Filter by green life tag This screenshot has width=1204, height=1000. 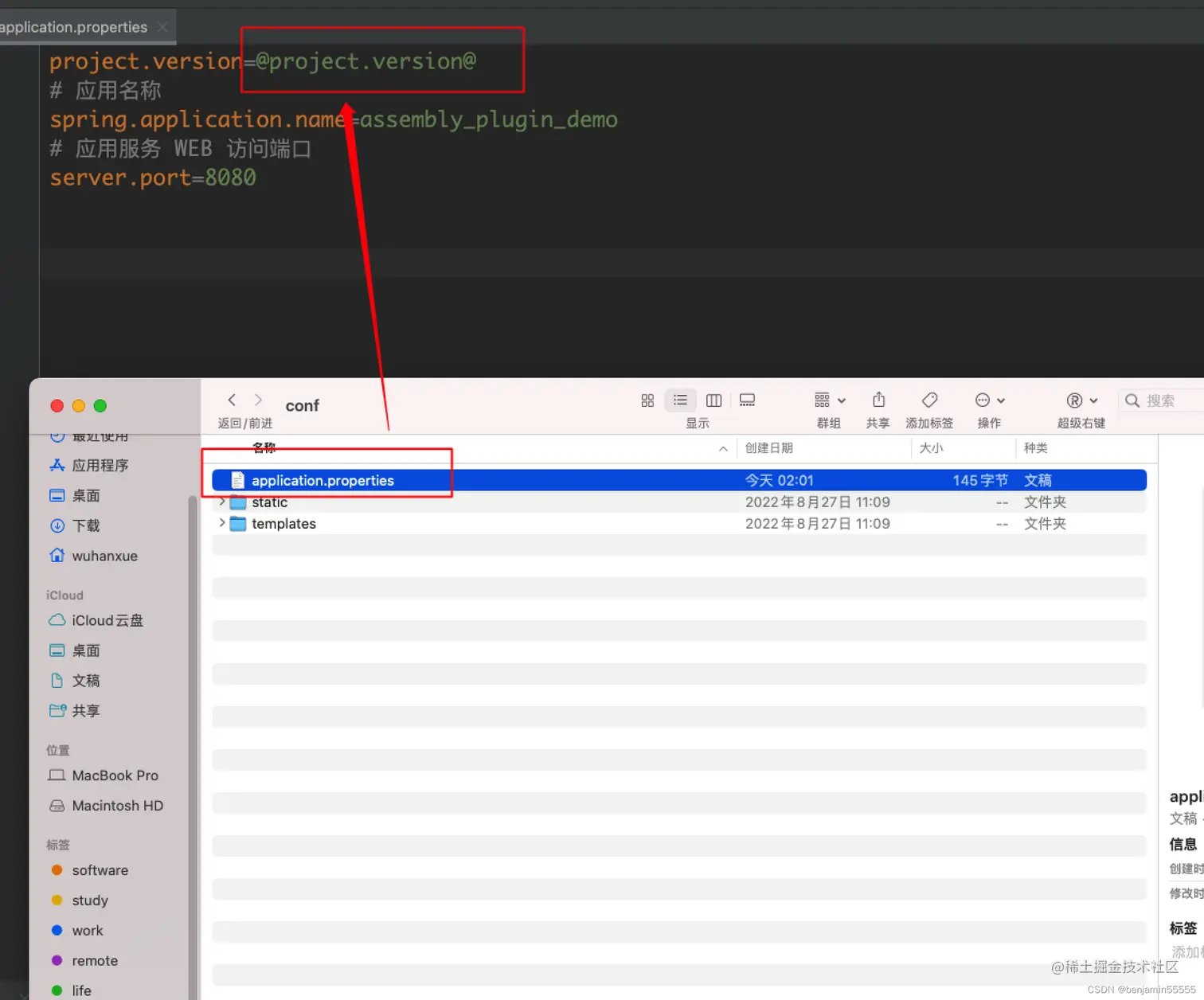coord(71,990)
